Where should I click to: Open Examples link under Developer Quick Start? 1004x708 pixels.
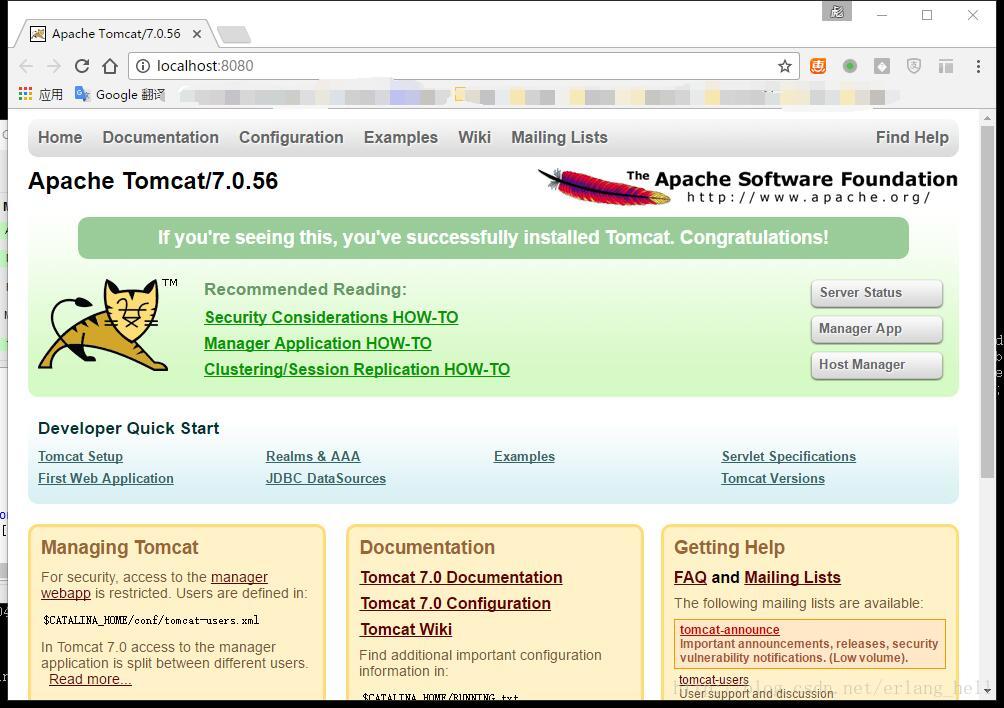tap(524, 456)
